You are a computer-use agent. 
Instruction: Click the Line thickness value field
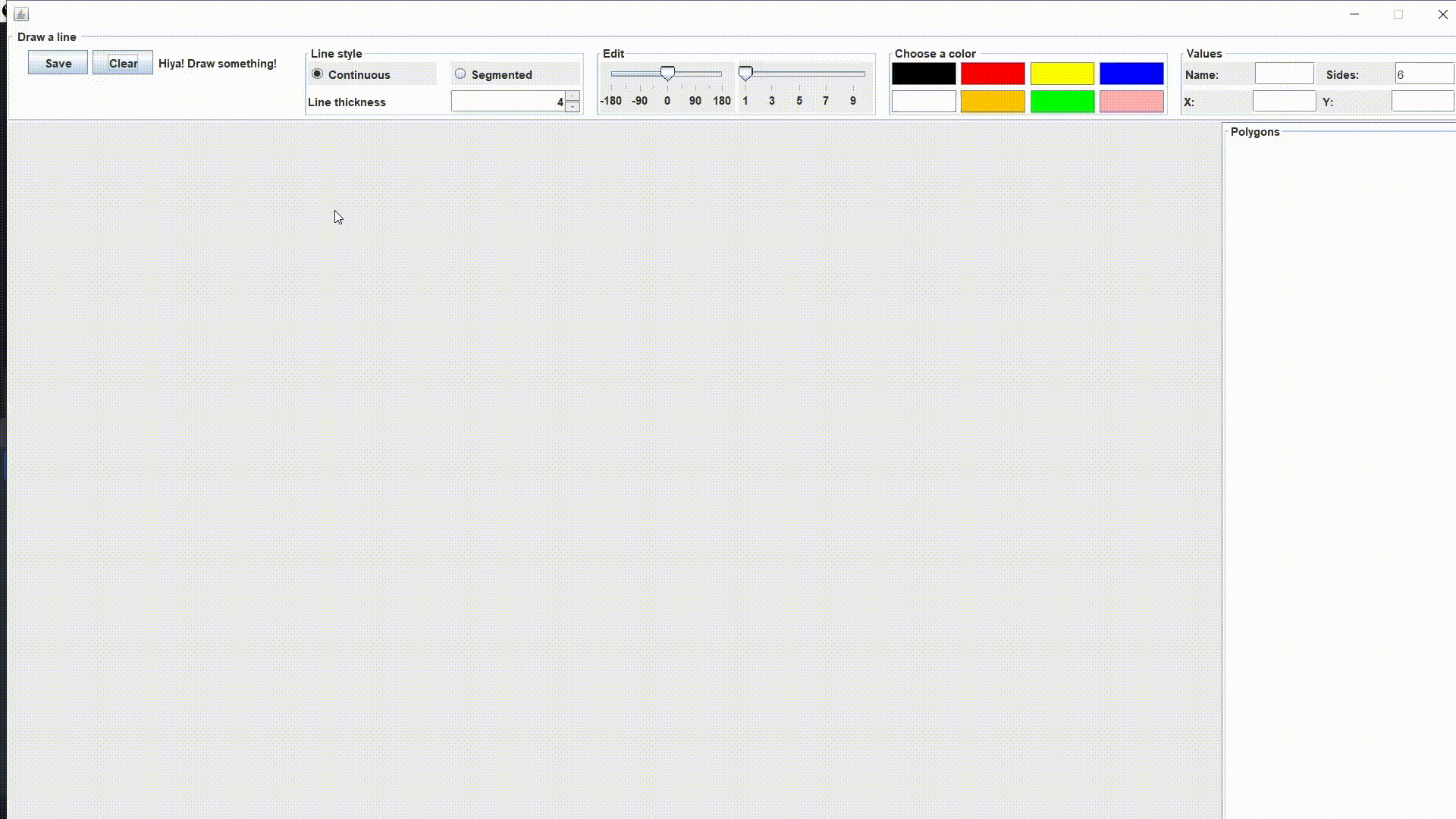pyautogui.click(x=508, y=102)
